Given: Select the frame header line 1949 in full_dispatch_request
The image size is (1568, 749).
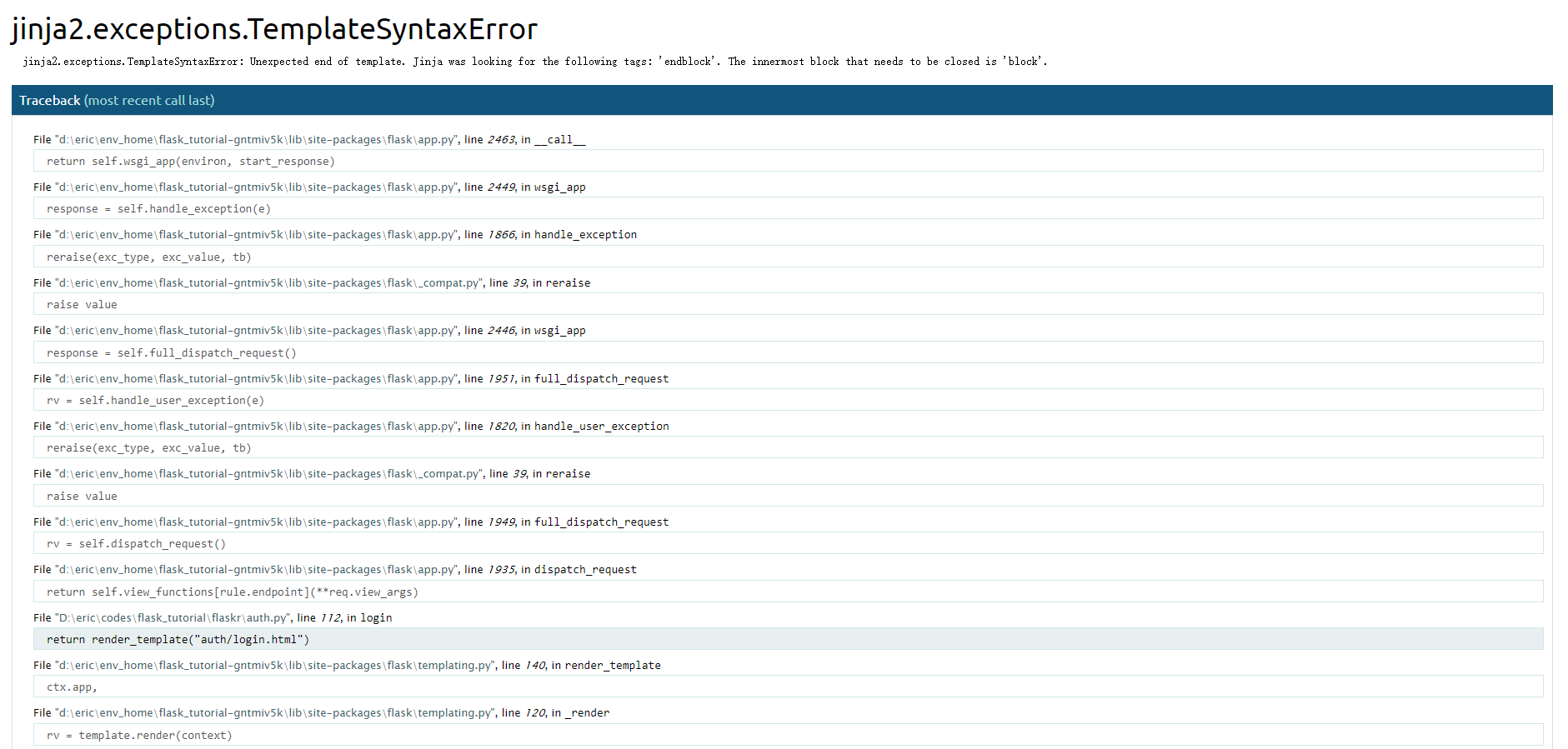Looking at the screenshot, I should tap(351, 522).
